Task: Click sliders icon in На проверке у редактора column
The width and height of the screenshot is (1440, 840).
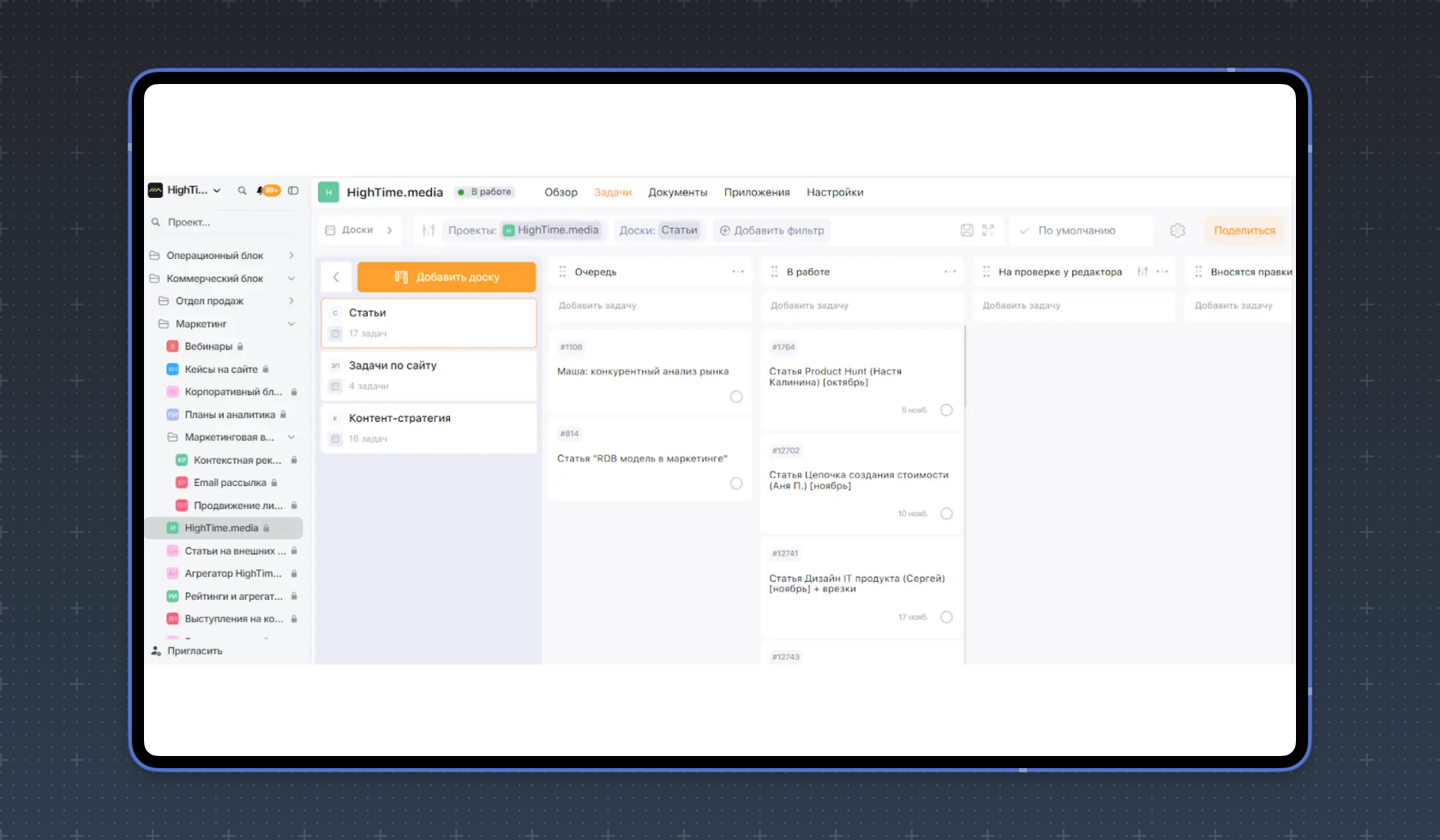Action: click(1143, 272)
